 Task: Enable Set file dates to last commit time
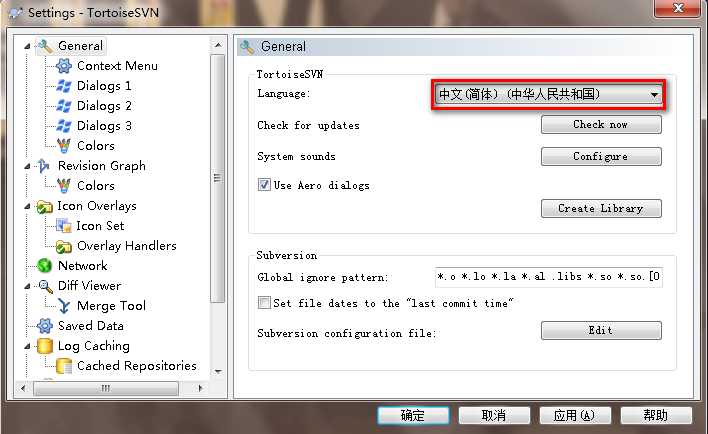tap(264, 303)
